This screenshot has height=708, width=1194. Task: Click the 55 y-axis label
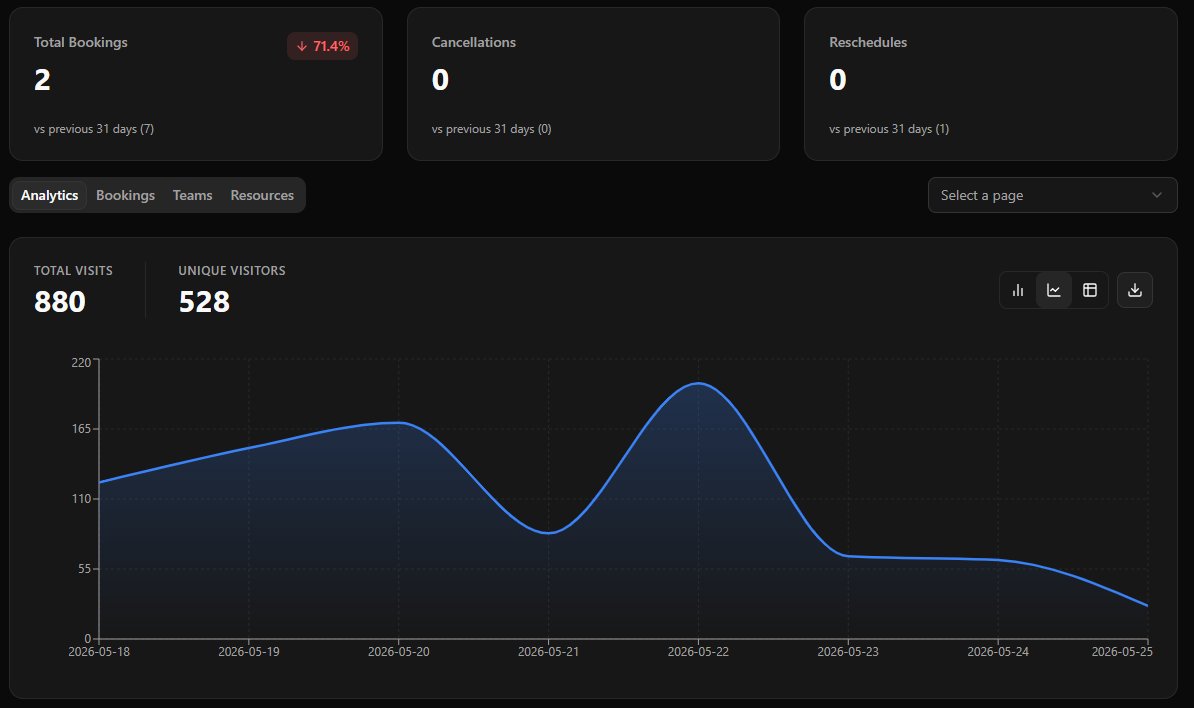click(84, 569)
